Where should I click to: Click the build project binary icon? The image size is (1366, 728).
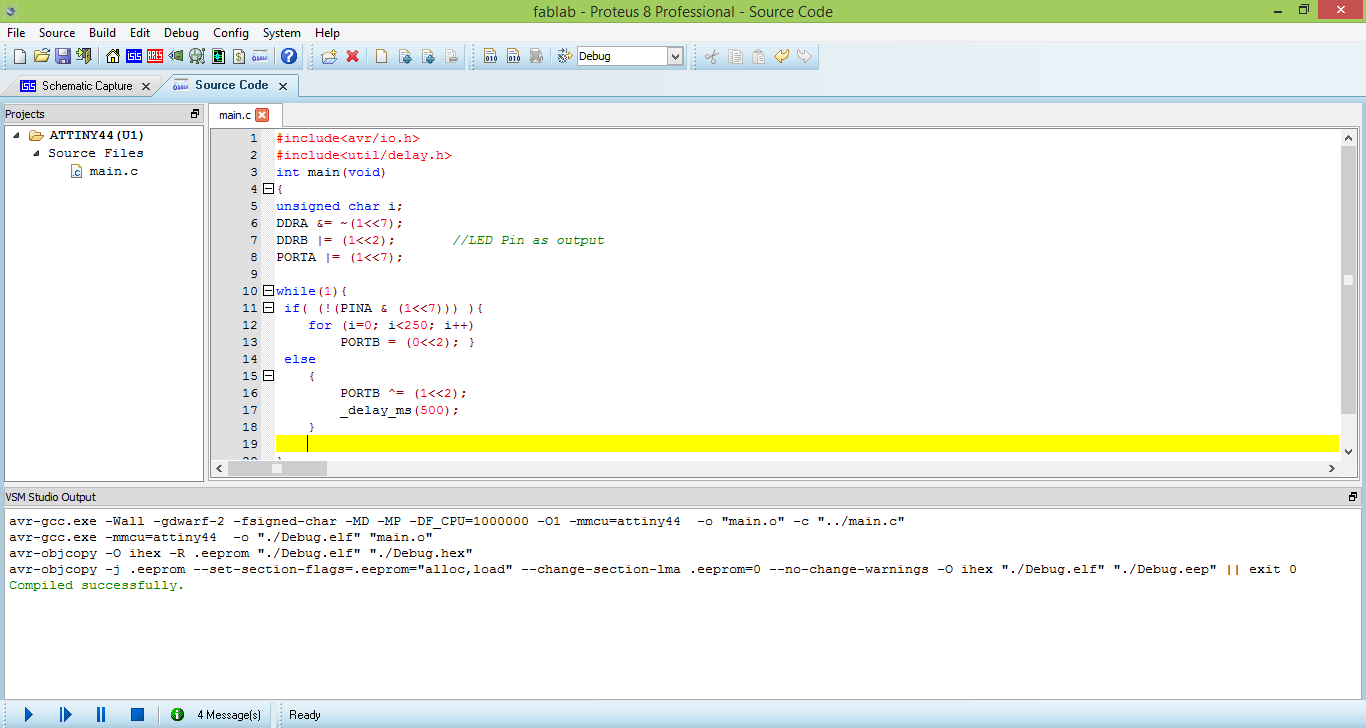pos(490,56)
